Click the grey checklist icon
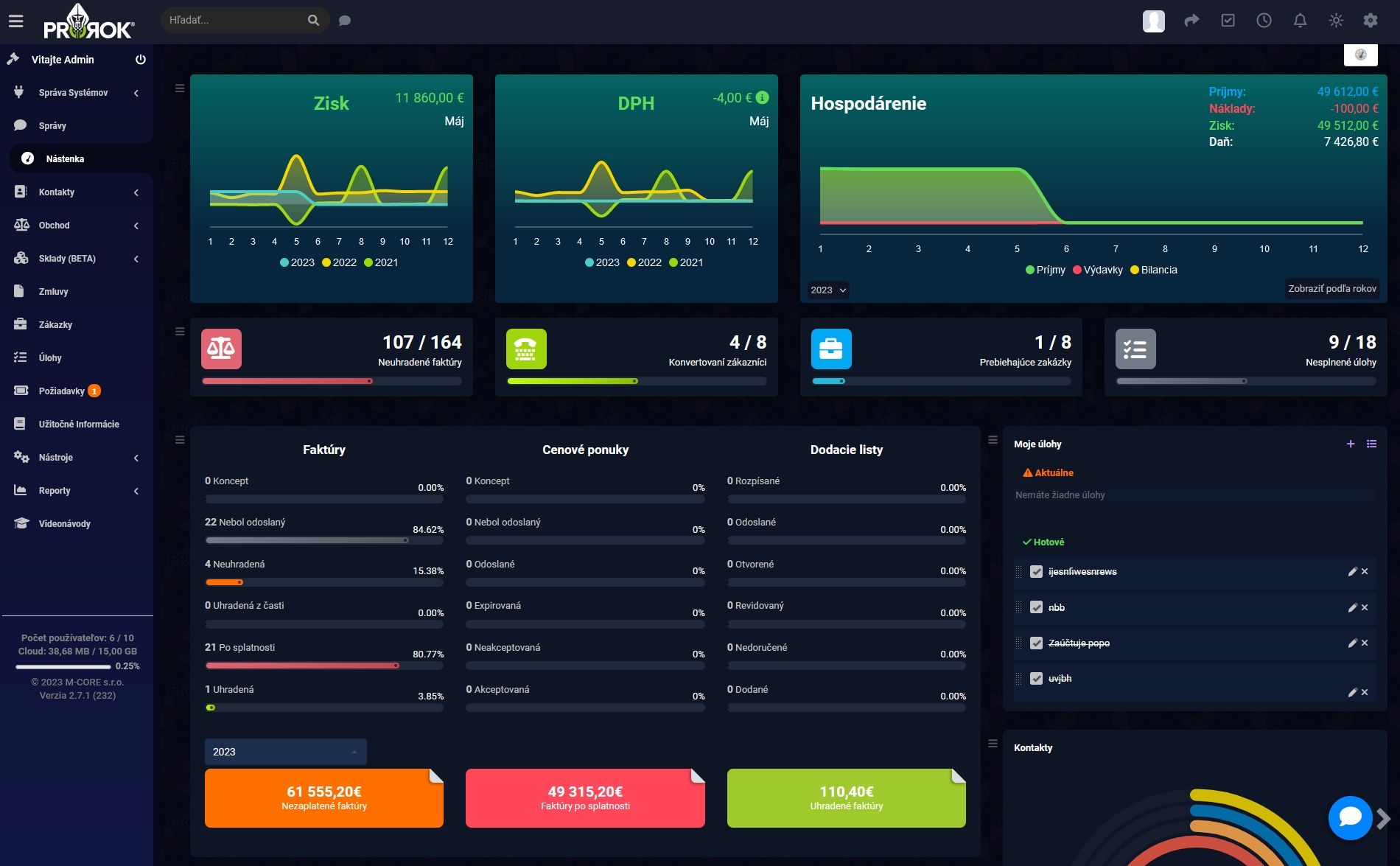The height and width of the screenshot is (866, 1400). (1135, 349)
